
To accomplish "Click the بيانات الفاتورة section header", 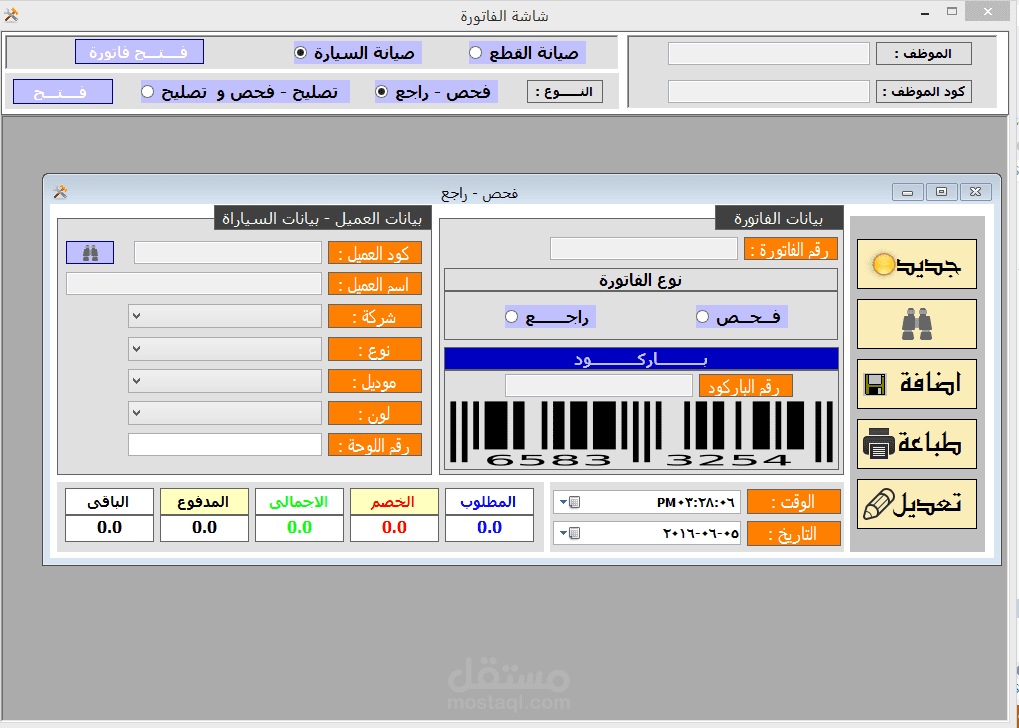I will (779, 218).
